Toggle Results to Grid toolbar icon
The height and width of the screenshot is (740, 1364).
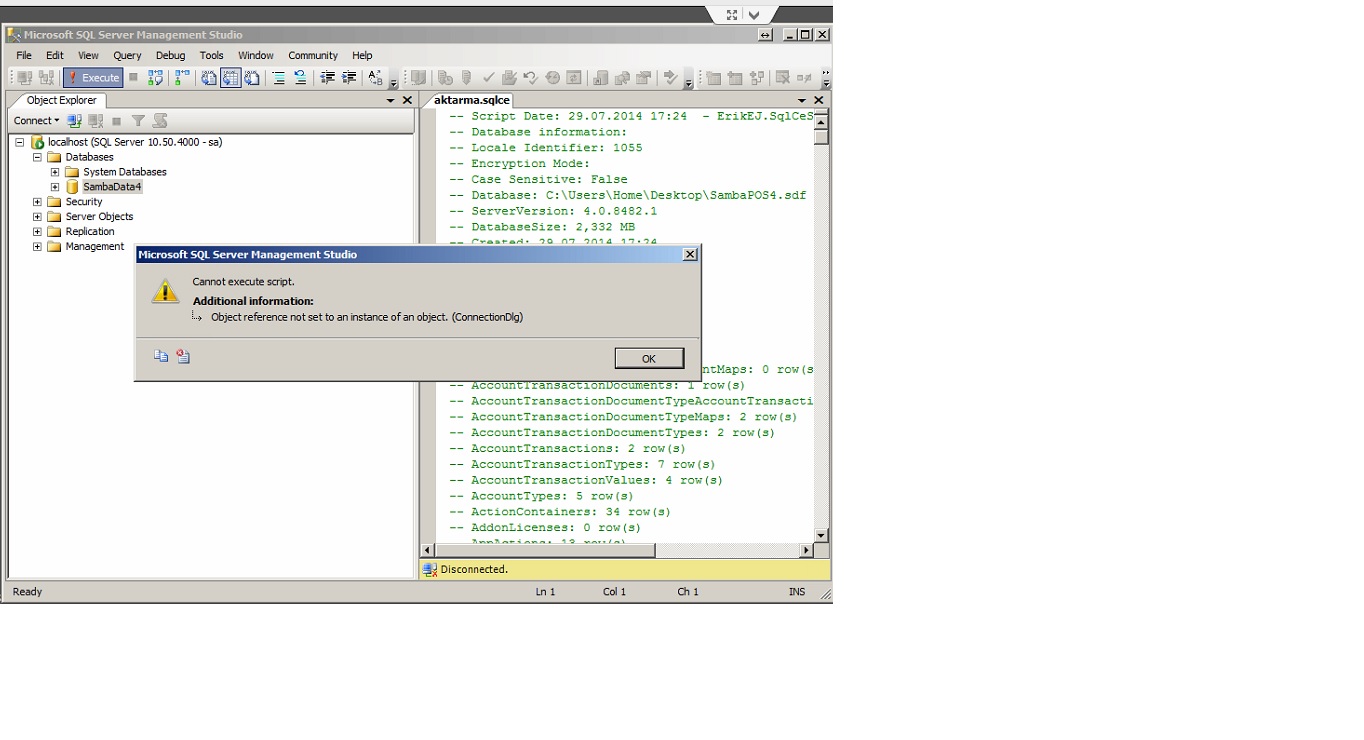[x=231, y=78]
